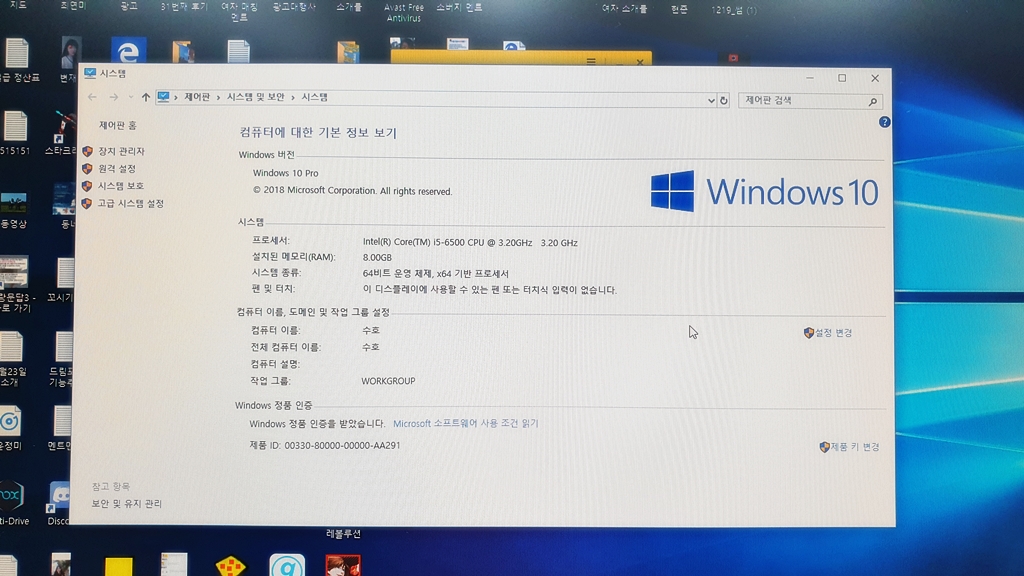Select the 전체 컴퓨터 이름 value 수호
Viewport: 1024px width, 576px height.
(x=370, y=347)
